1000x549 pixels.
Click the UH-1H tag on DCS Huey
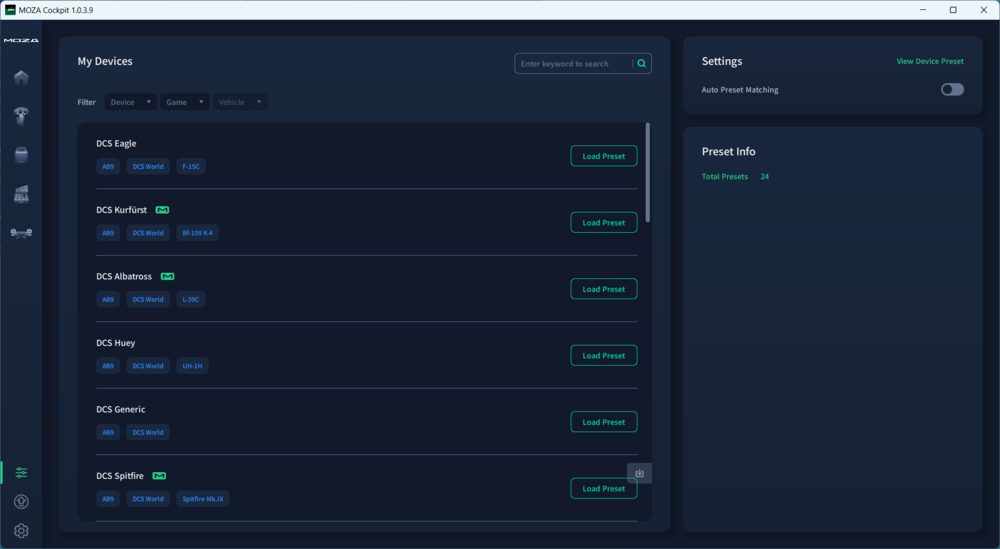click(192, 366)
